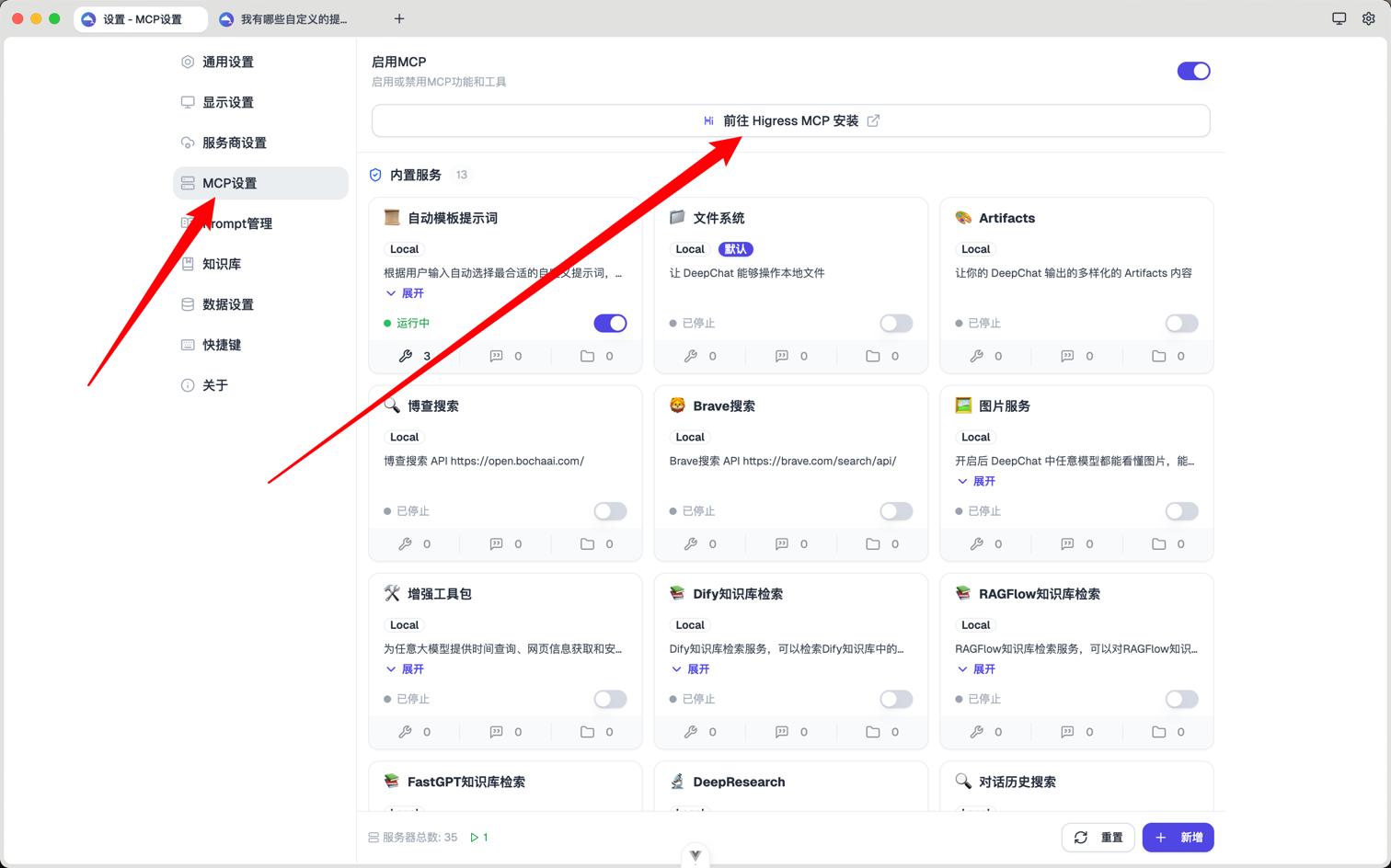Viewport: 1391px width, 868px height.
Task: Open the 知识库 sidebar item
Action: pyautogui.click(x=260, y=264)
